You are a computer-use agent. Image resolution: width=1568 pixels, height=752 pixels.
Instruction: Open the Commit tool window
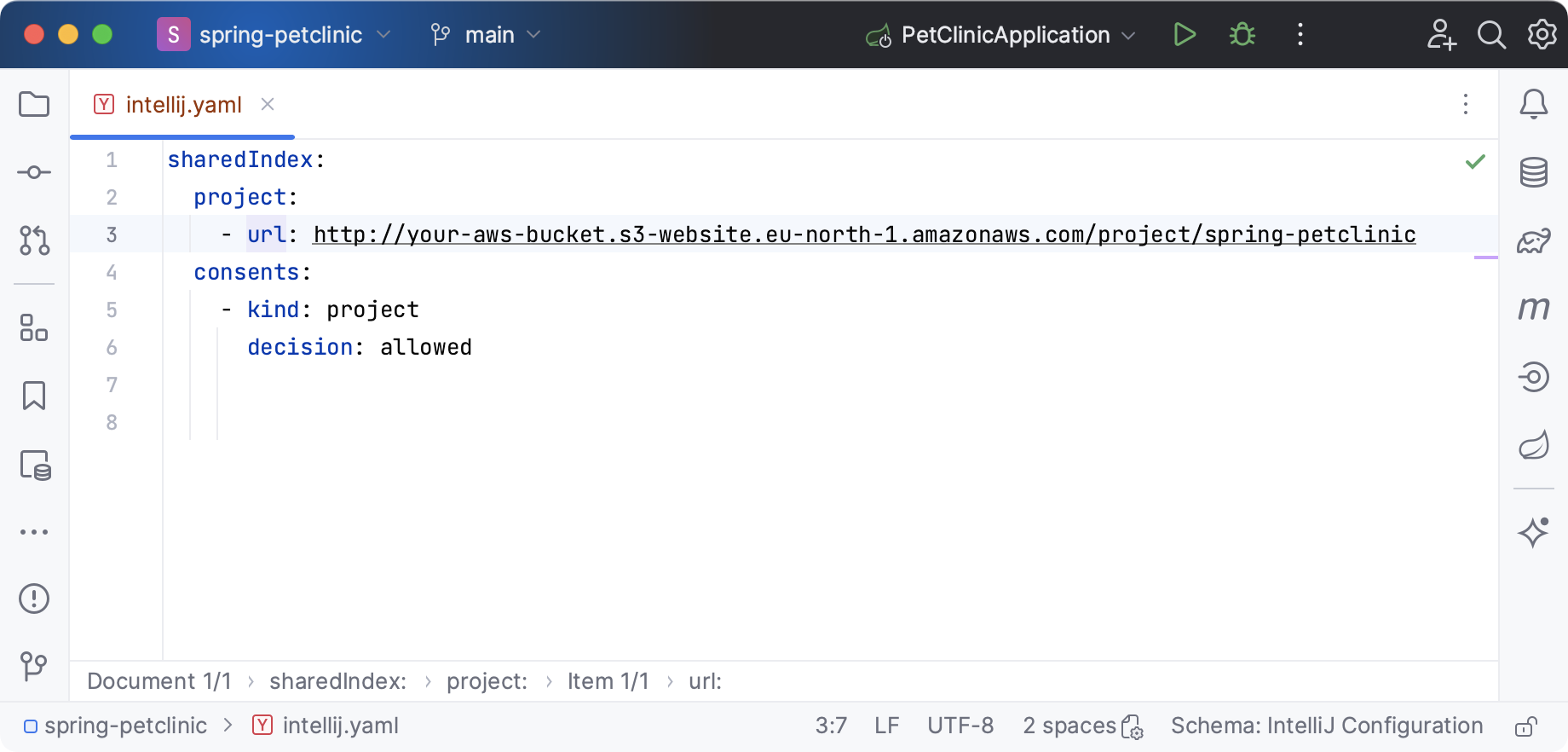34,173
